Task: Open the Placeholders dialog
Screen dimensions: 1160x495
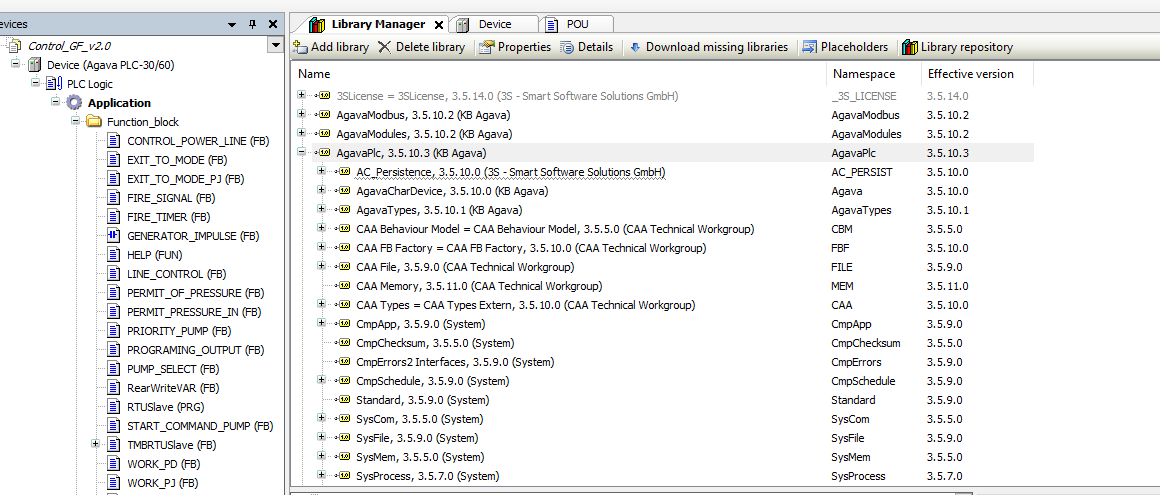Action: point(810,47)
